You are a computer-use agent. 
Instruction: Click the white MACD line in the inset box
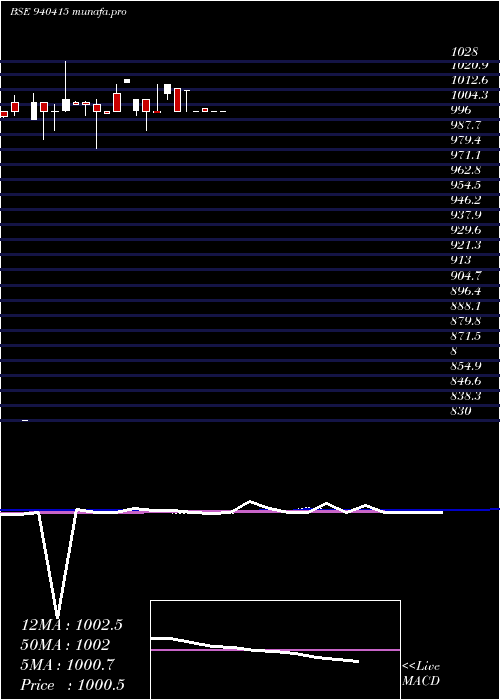click(x=255, y=650)
